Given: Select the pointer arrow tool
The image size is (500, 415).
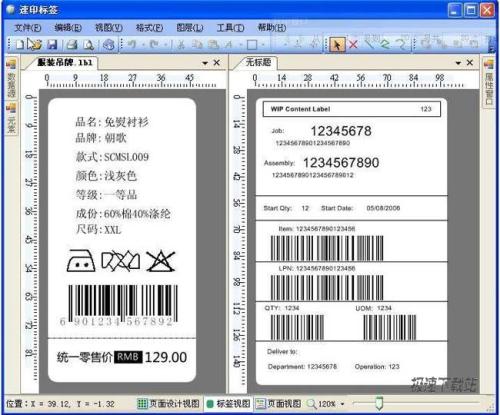Looking at the screenshot, I should [x=337, y=44].
